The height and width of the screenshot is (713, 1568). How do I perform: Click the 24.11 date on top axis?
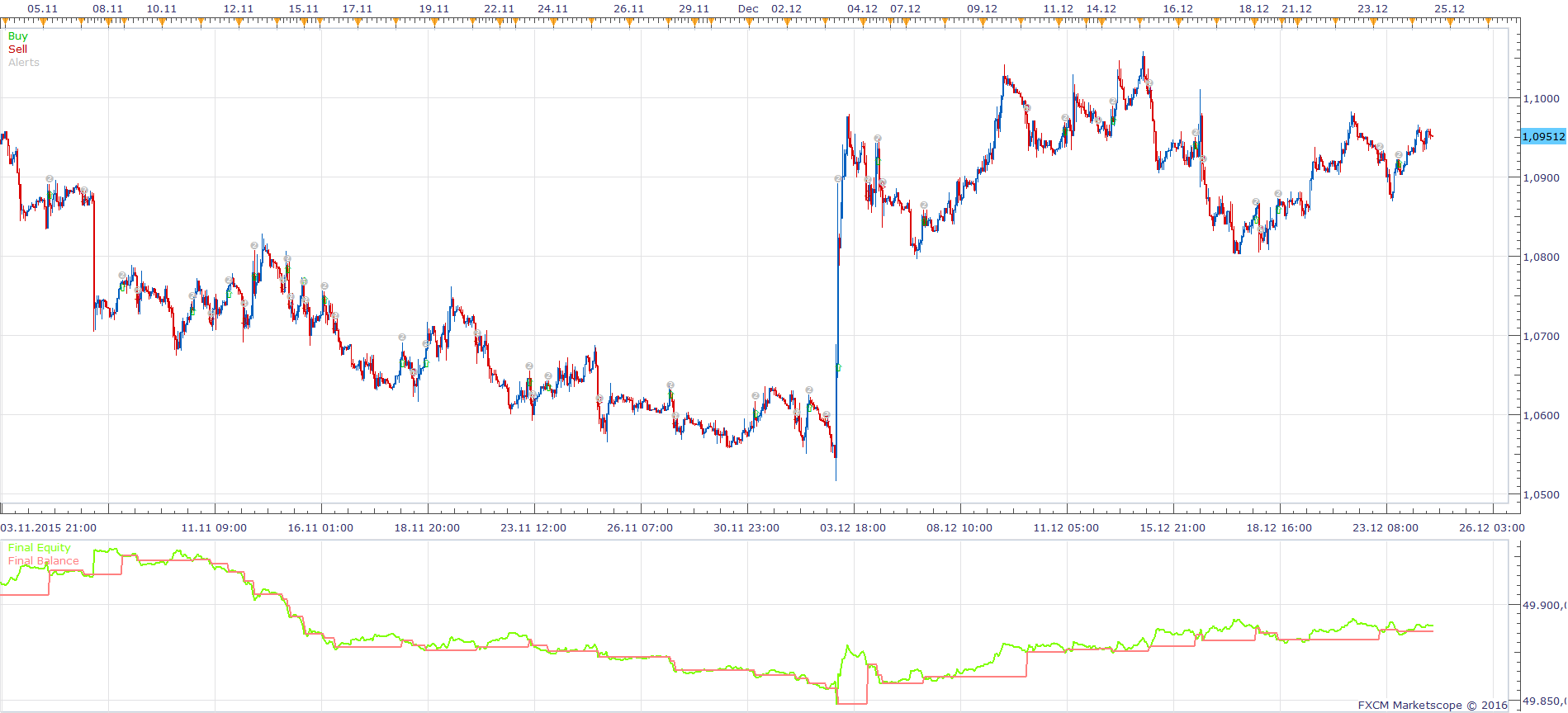pos(553,9)
